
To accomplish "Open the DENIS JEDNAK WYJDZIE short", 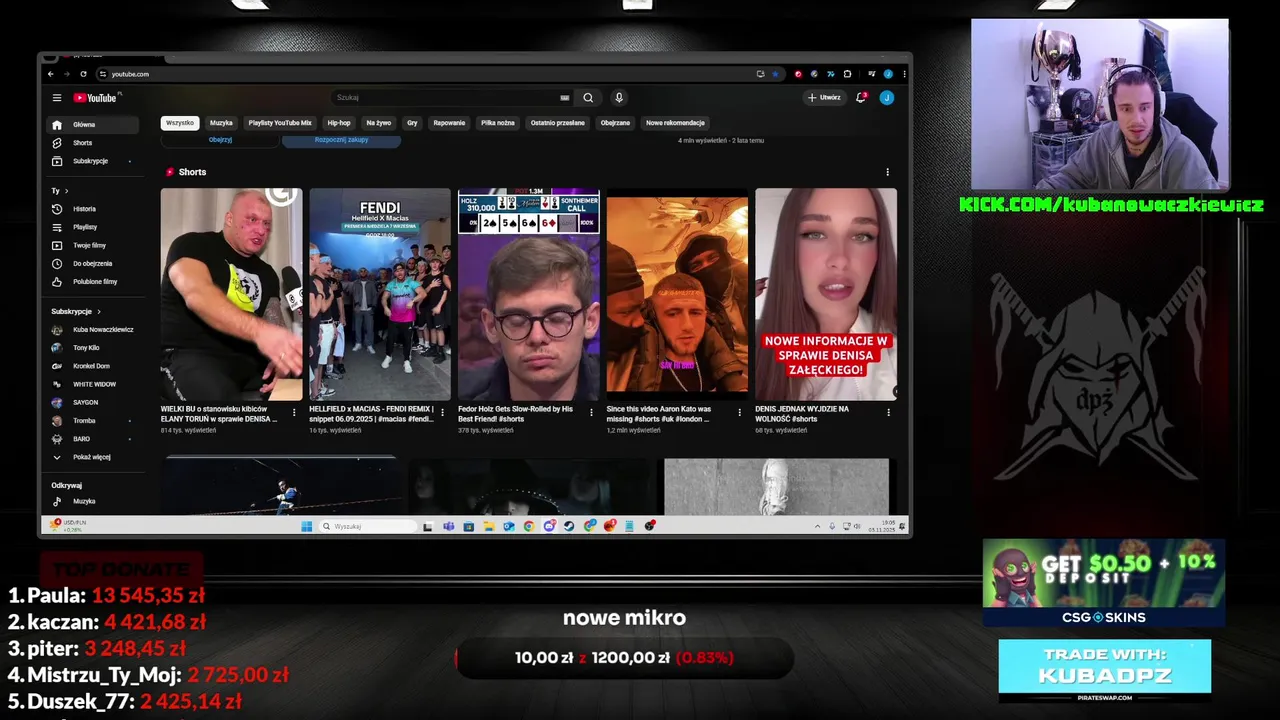I will pos(826,294).
